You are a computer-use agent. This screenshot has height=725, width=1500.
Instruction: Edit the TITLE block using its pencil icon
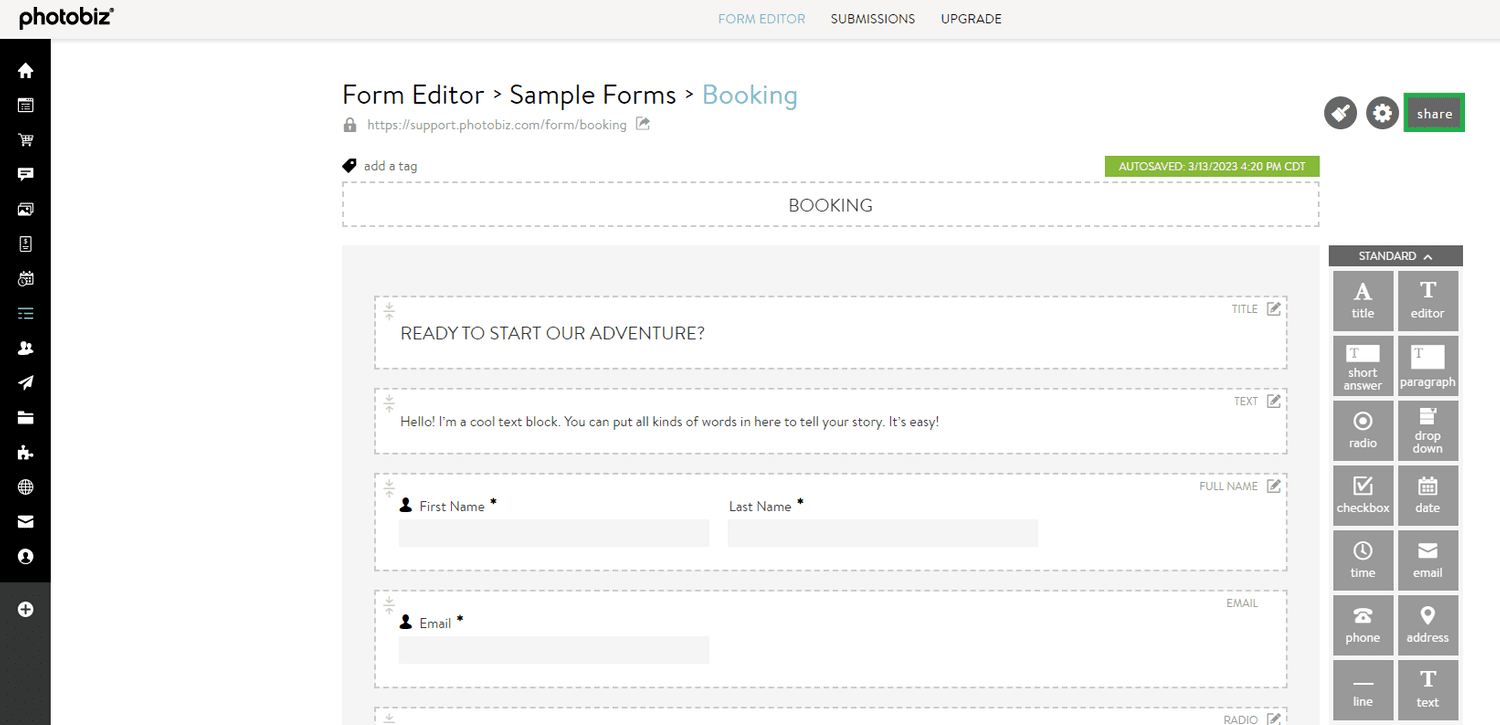point(1274,309)
